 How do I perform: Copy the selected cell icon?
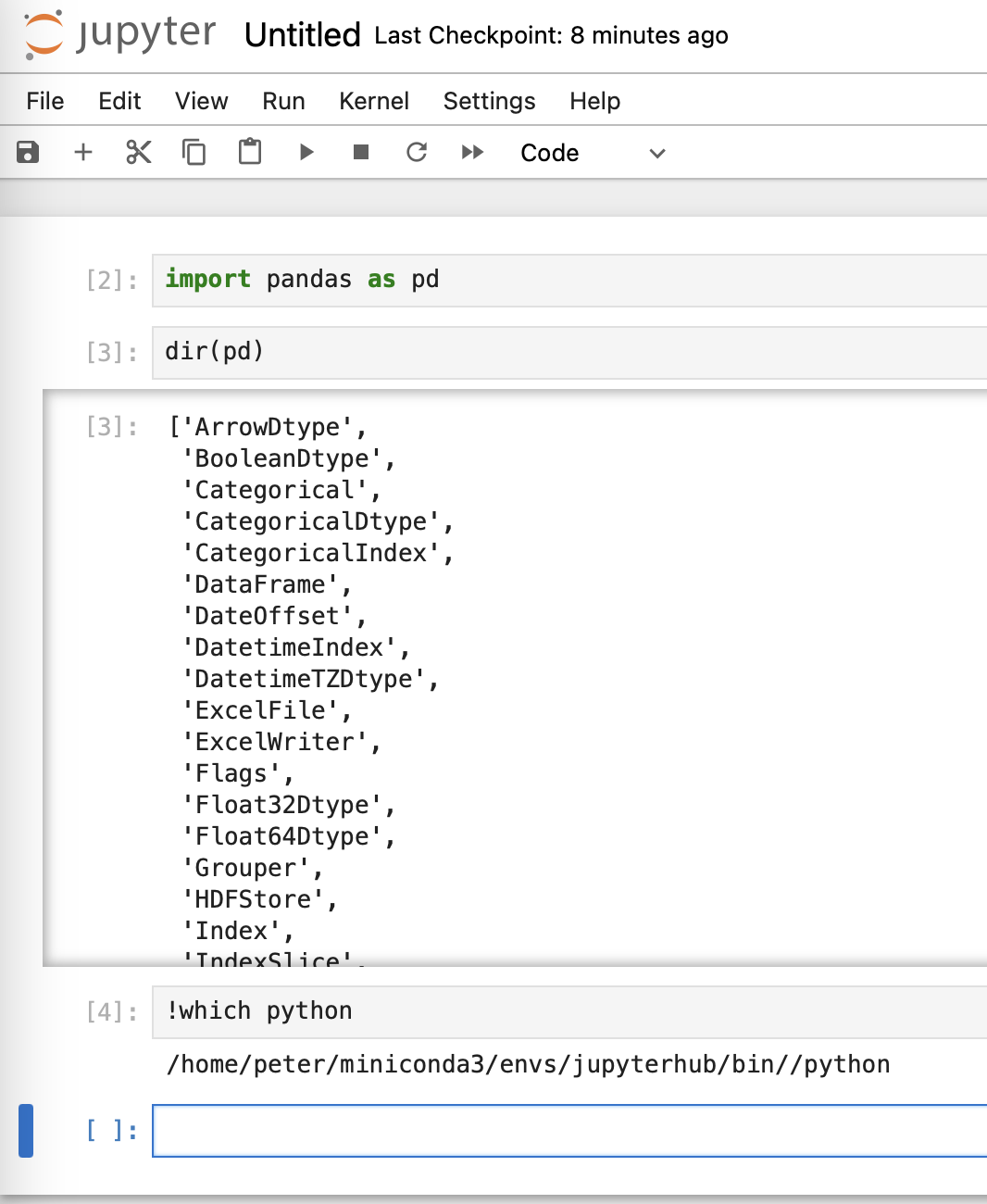tap(194, 152)
